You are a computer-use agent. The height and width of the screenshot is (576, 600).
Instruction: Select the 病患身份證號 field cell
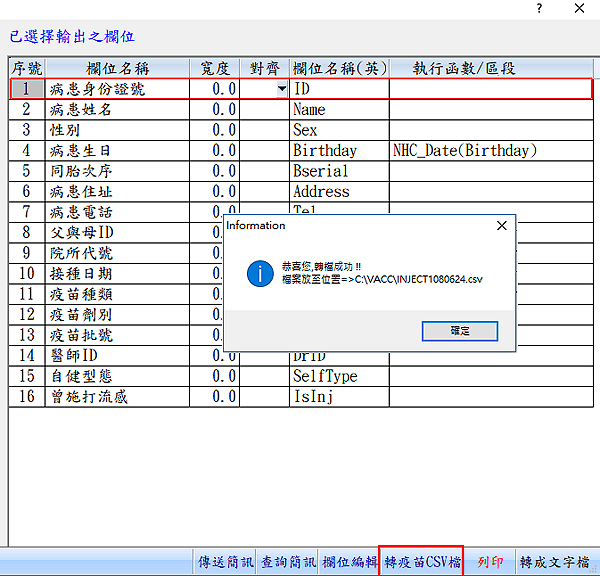115,89
